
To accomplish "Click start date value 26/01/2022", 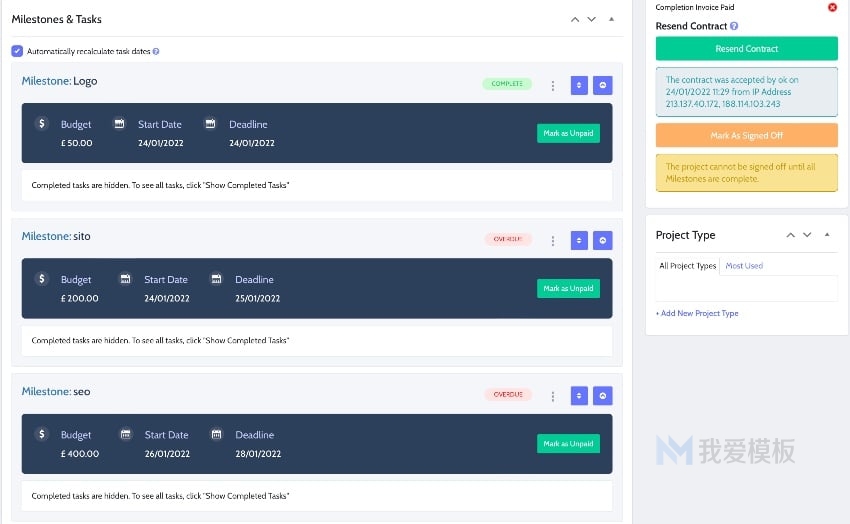I will (x=167, y=454).
